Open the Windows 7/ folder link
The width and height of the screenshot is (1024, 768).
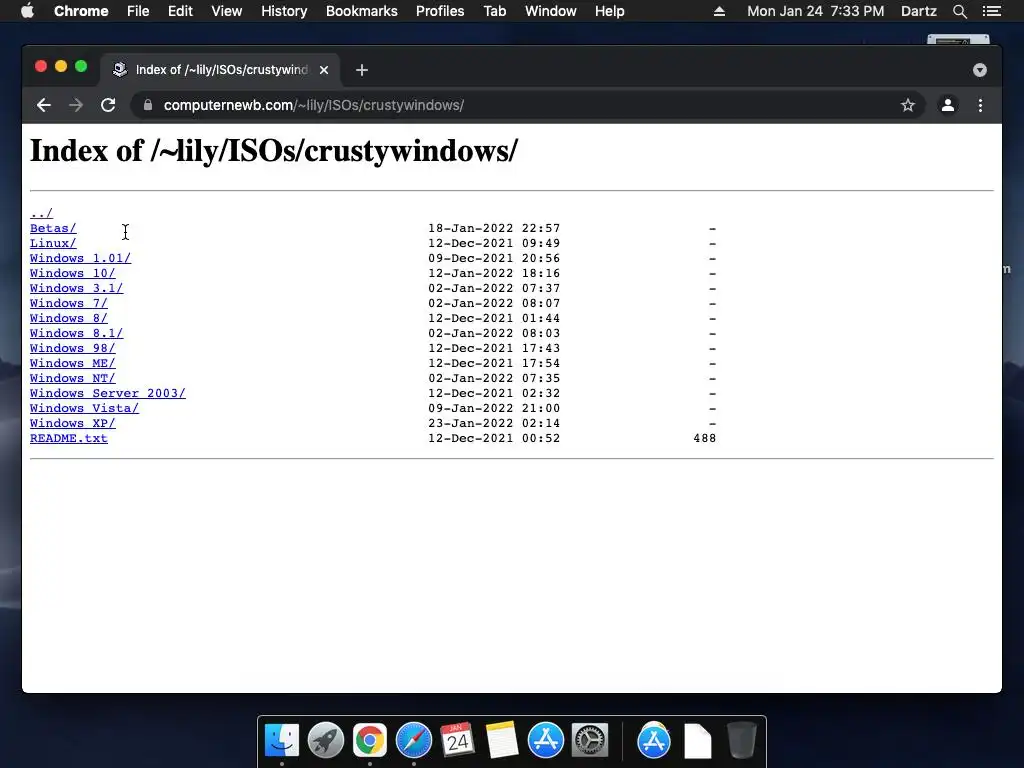(69, 303)
